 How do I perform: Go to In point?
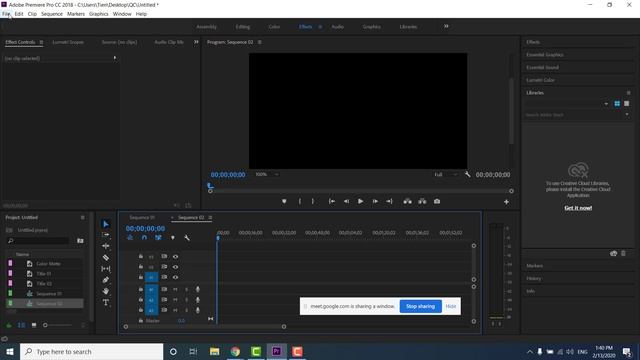point(332,201)
